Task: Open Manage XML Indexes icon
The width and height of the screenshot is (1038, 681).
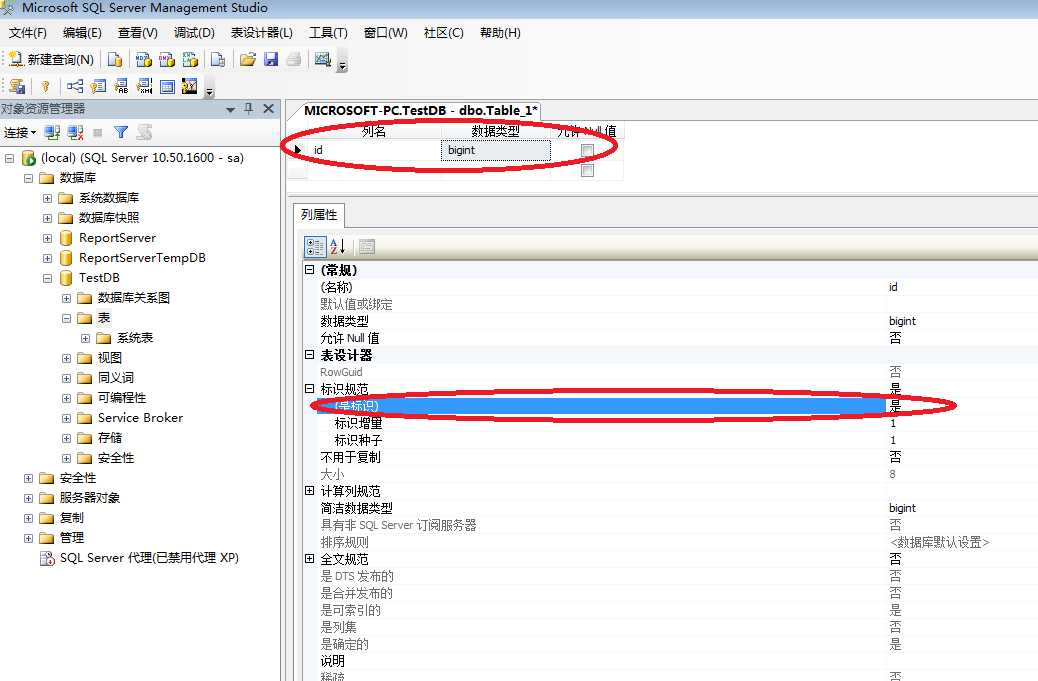Action: pyautogui.click(x=144, y=86)
